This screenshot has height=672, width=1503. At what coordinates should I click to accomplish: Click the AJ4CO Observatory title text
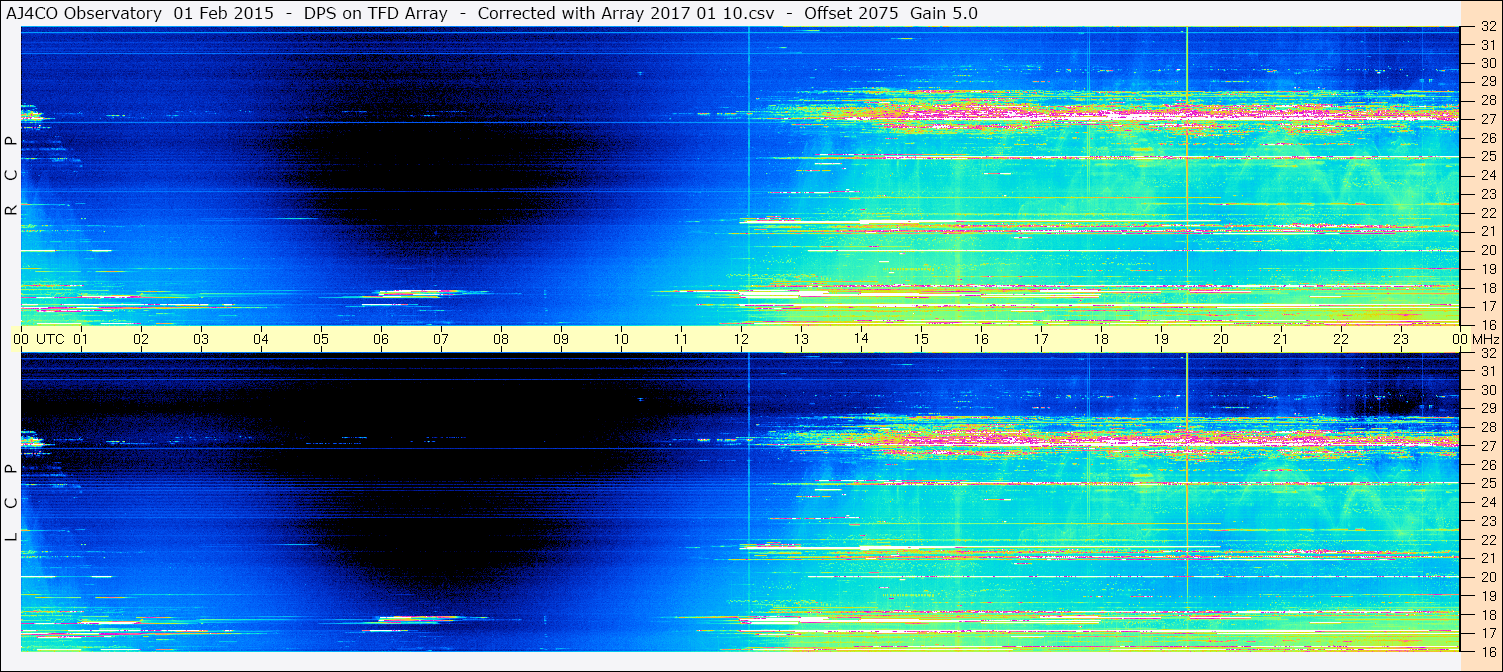[x=85, y=13]
